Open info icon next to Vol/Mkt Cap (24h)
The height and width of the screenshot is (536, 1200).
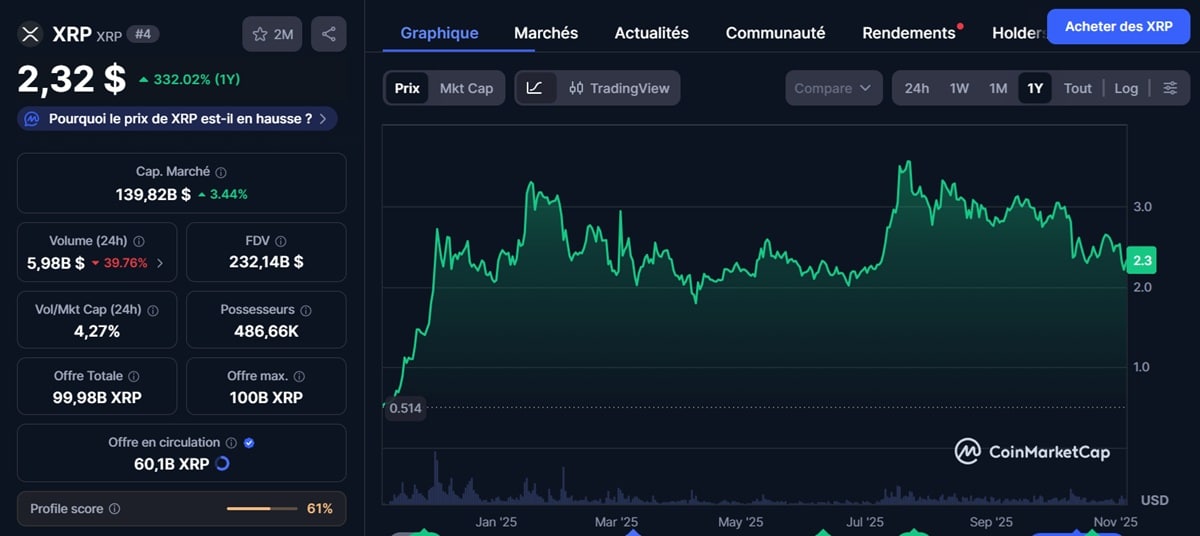[153, 310]
